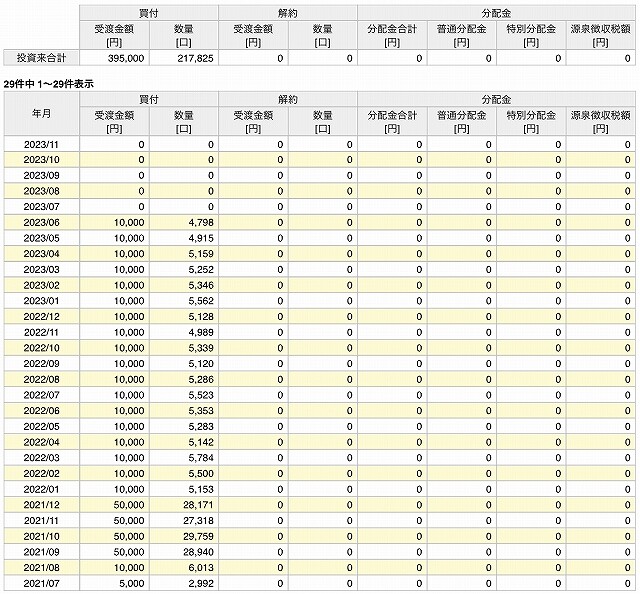Viewport: 640px width, 594px height.
Task: Click quantity 5,128 for 2022/12
Action: [x=201, y=317]
